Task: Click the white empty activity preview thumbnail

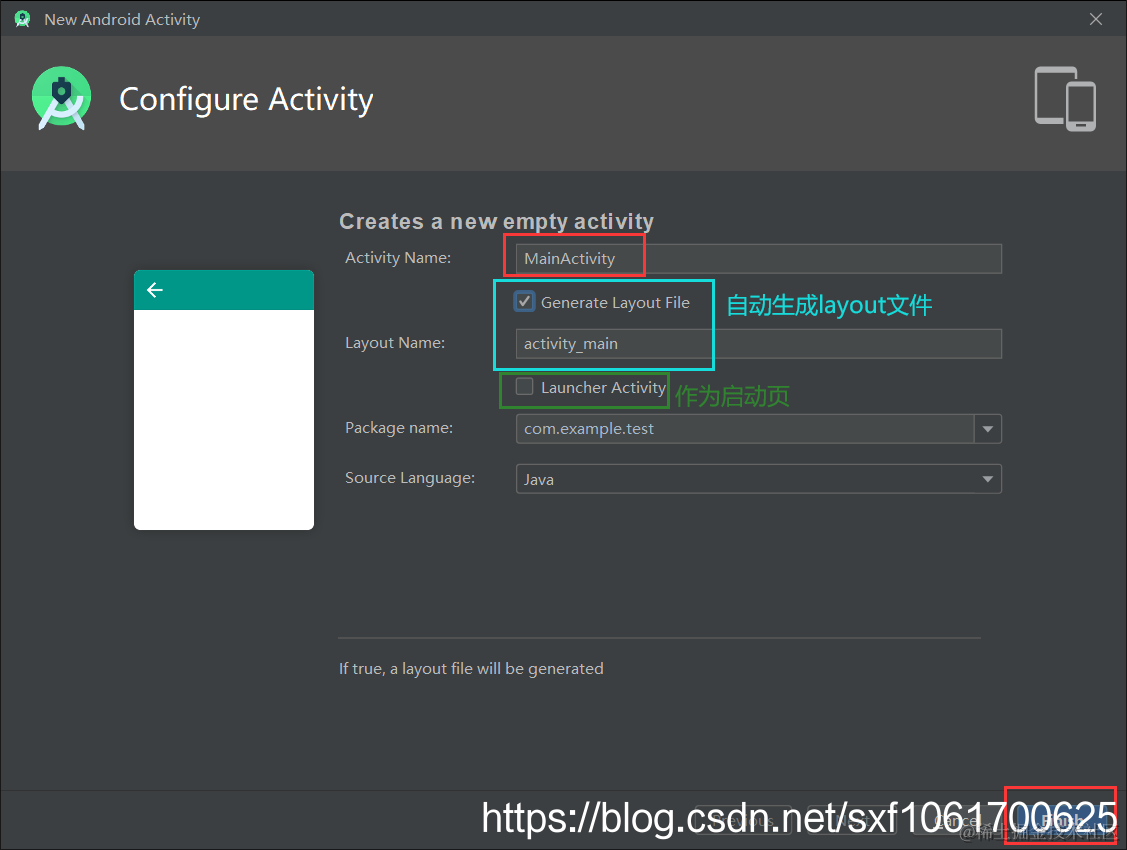Action: [x=224, y=400]
